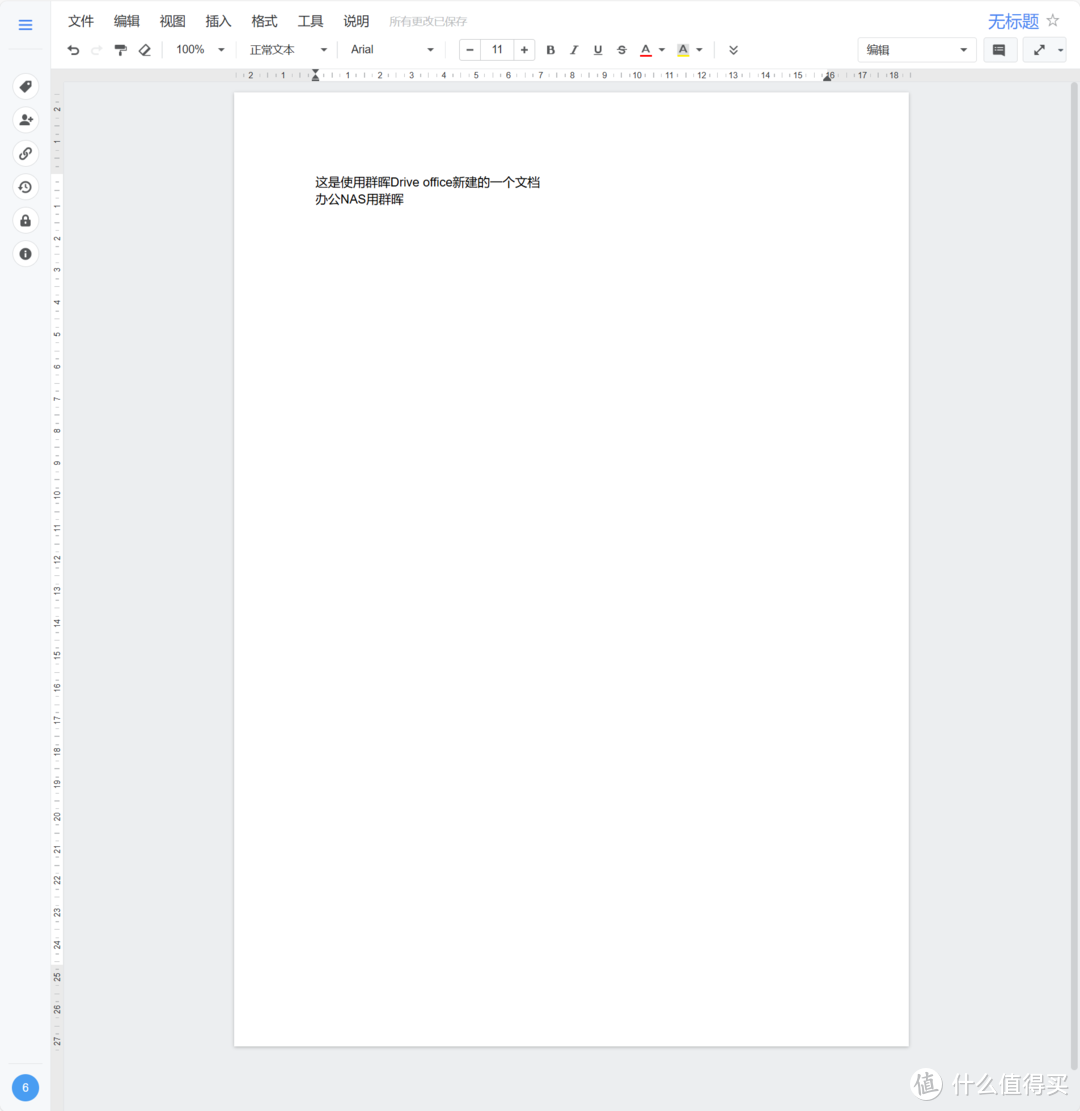Open the 插入 menu

tap(218, 21)
